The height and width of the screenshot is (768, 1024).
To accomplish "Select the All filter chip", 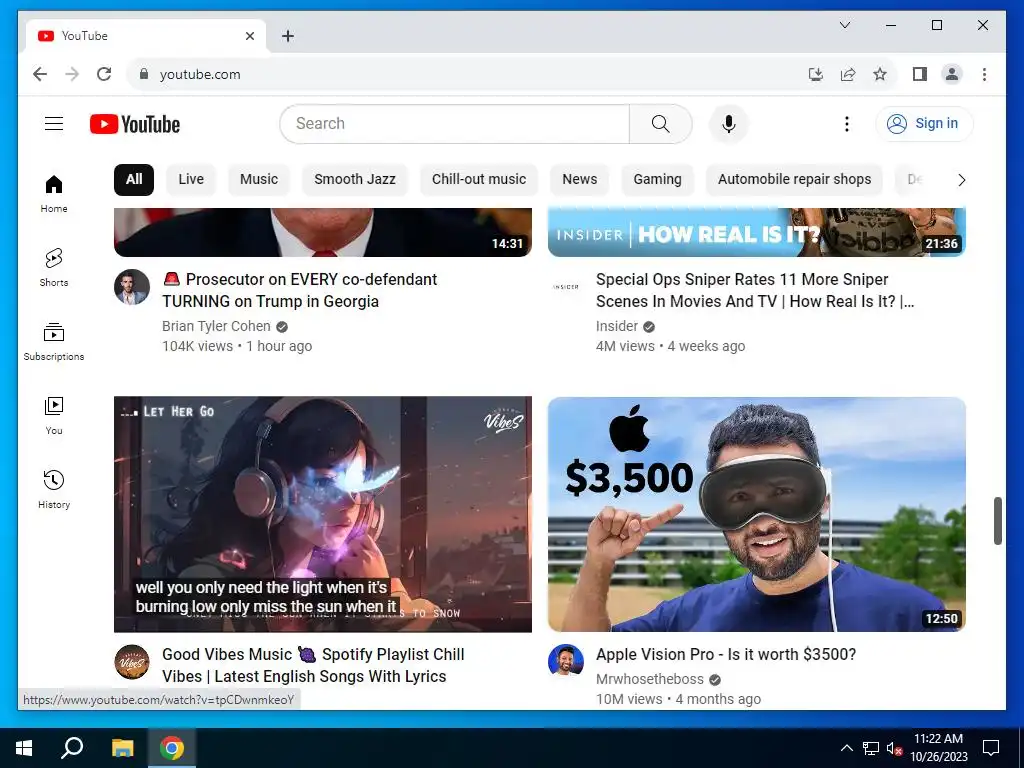I will click(134, 180).
